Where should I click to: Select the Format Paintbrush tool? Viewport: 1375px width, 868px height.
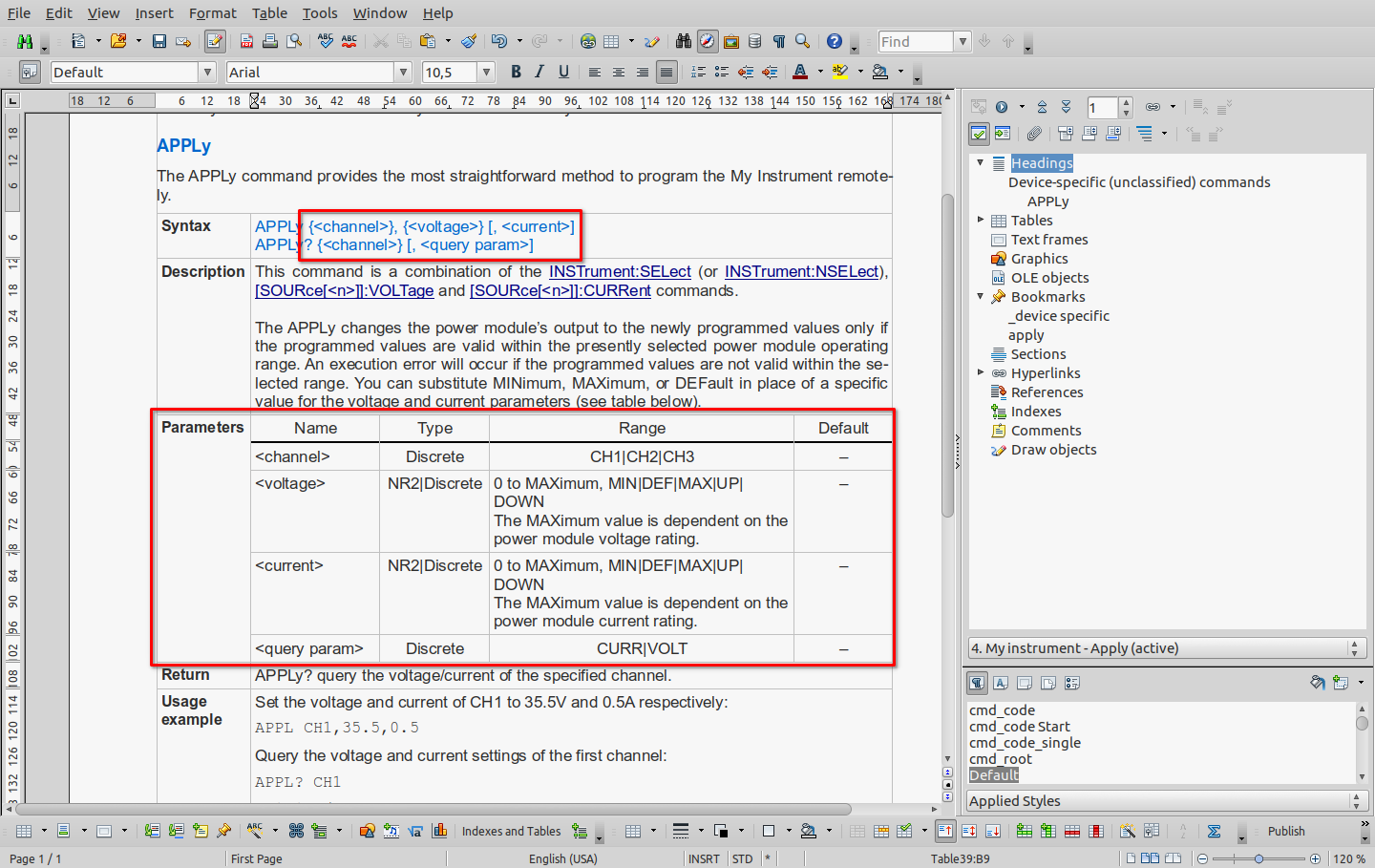click(x=469, y=41)
